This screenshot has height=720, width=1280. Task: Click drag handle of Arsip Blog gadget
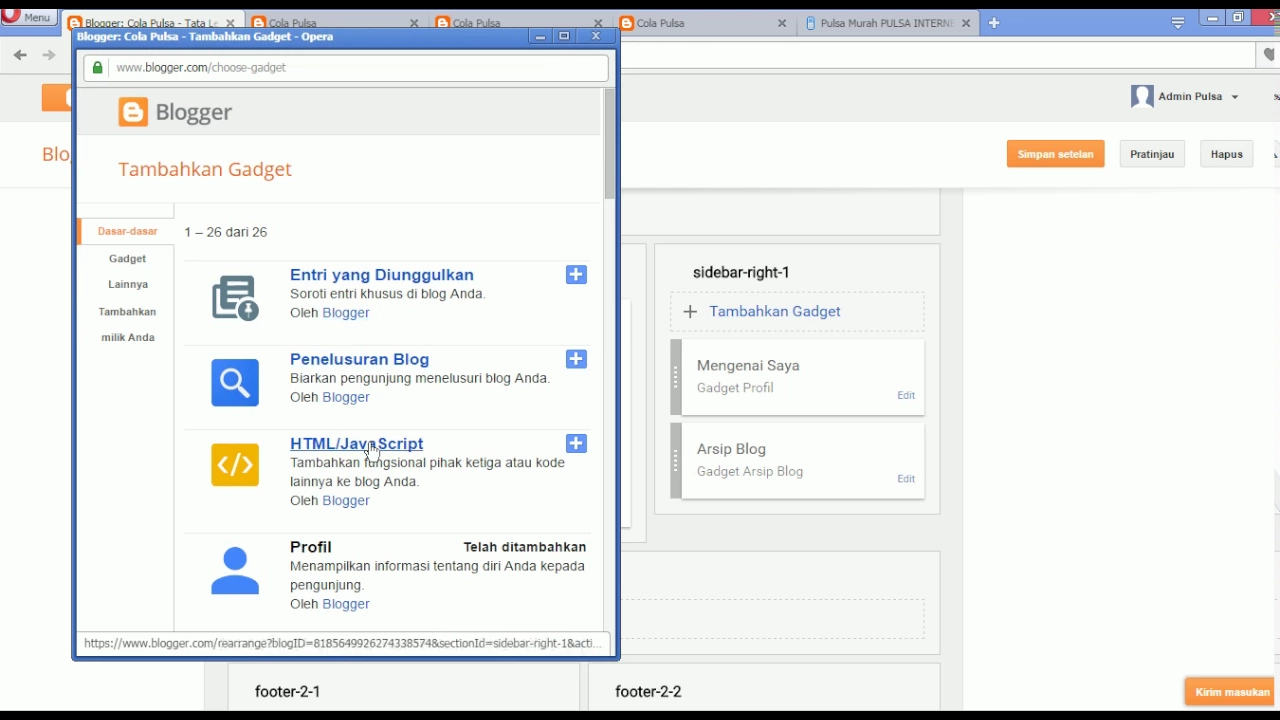coord(676,461)
